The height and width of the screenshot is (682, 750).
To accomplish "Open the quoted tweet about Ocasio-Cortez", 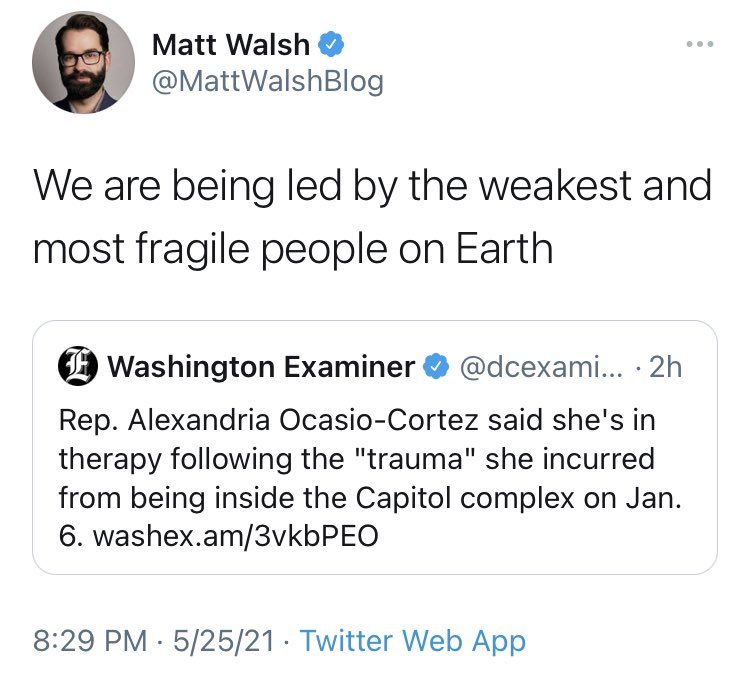I will click(x=375, y=447).
